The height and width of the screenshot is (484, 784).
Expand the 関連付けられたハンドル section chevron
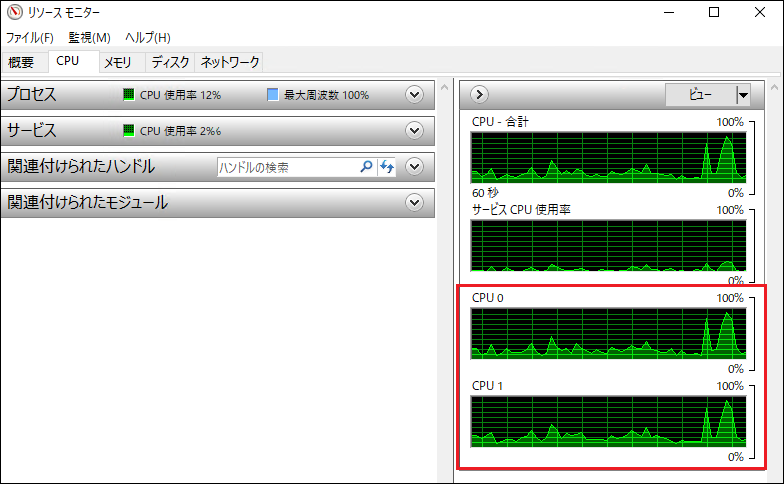tap(416, 167)
